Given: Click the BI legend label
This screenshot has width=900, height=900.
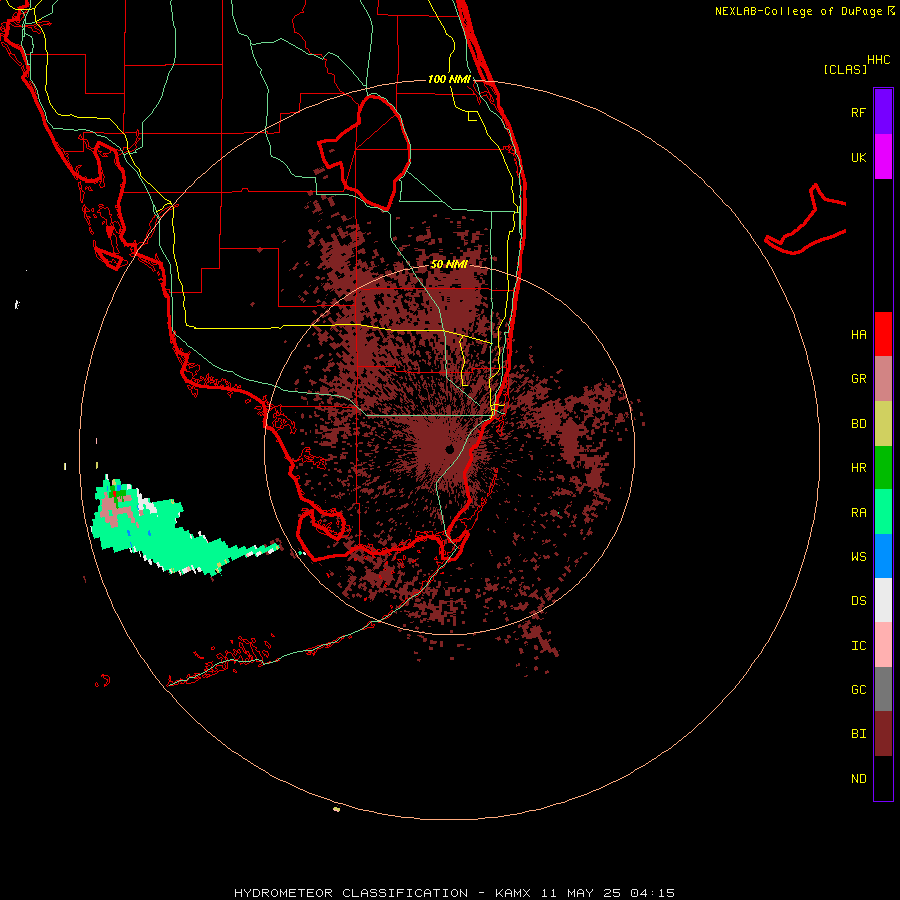Looking at the screenshot, I should click(x=858, y=734).
